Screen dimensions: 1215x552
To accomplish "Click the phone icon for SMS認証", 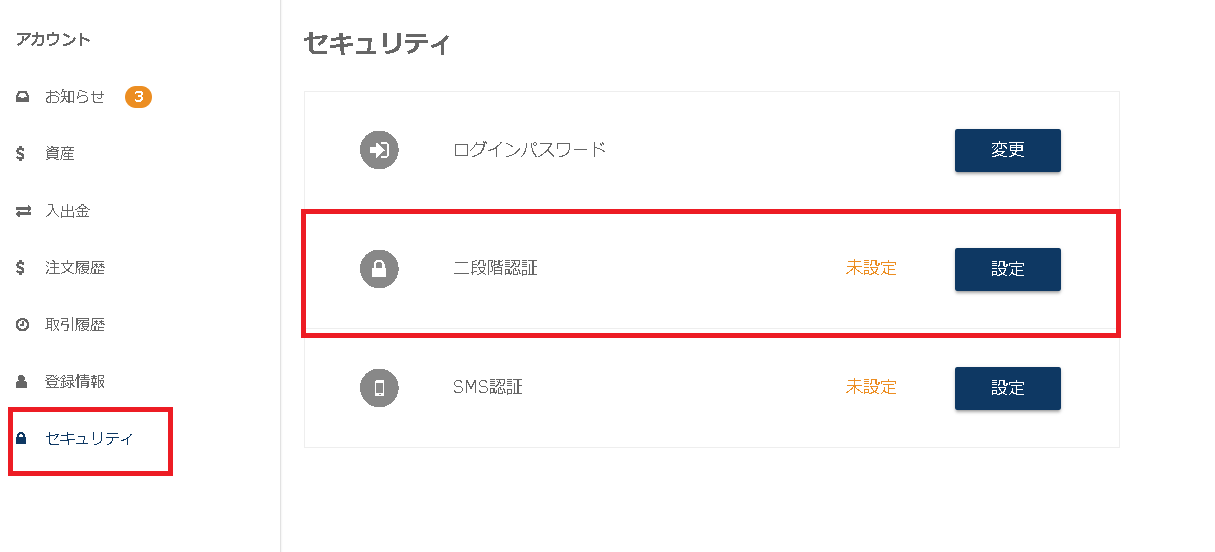I will point(379,388).
